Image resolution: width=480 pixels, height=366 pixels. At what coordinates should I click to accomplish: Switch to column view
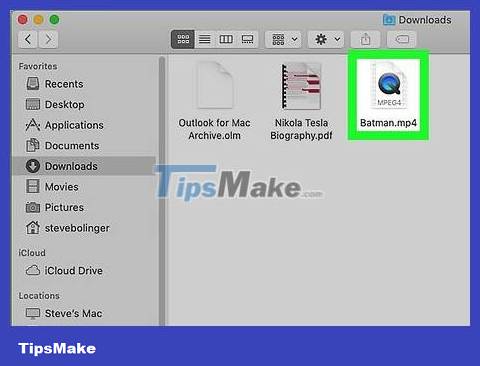click(x=226, y=39)
